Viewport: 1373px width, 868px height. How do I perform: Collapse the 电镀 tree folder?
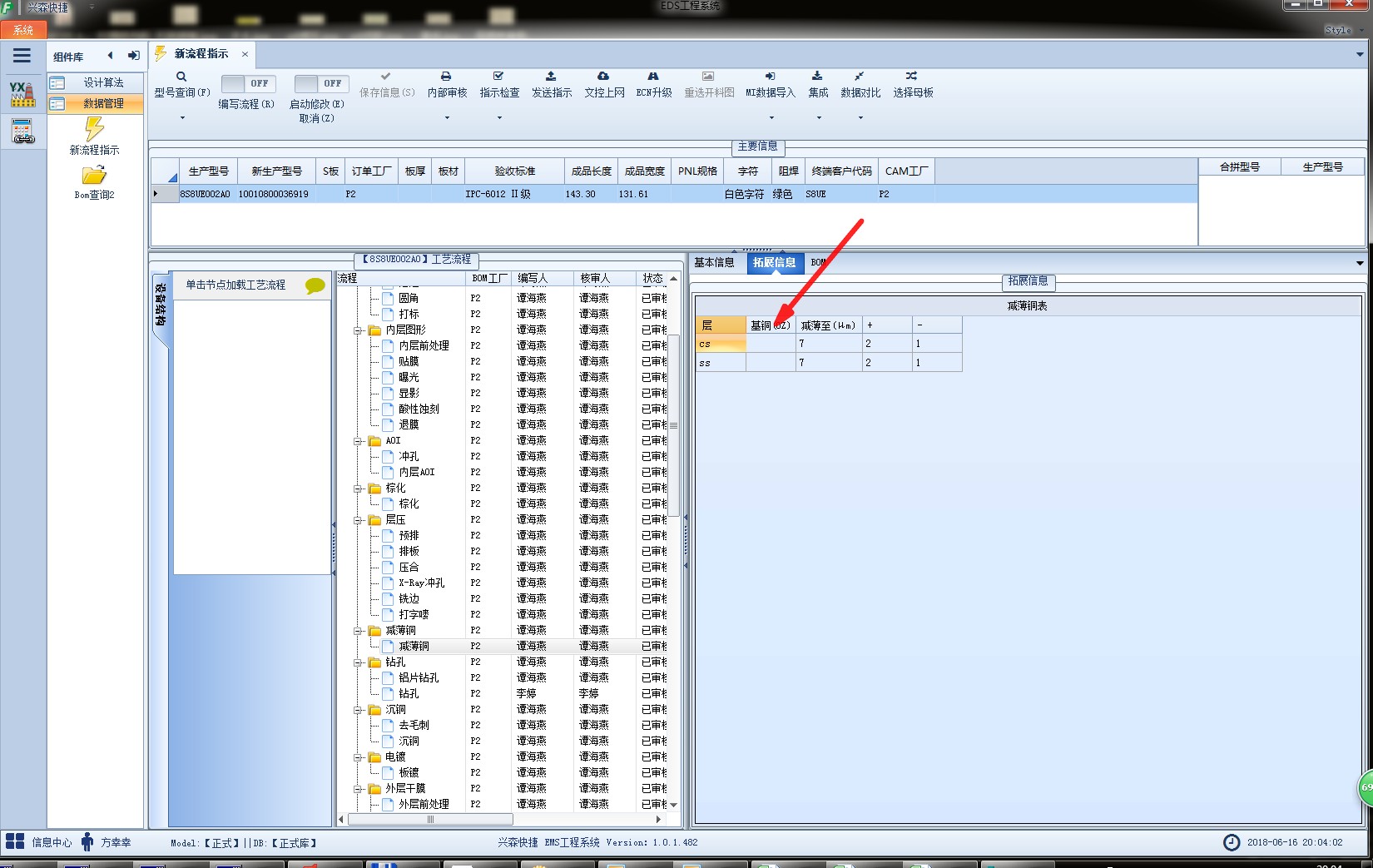[359, 757]
